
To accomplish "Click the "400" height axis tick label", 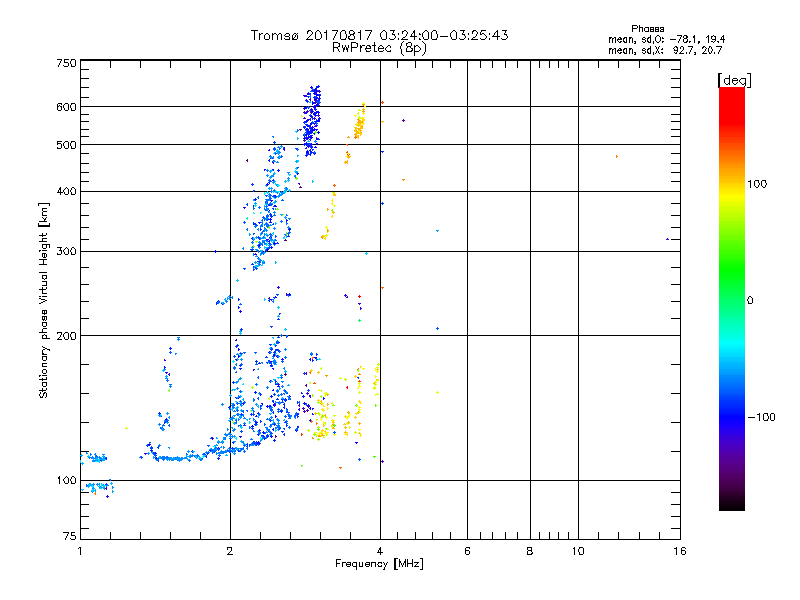I will tap(66, 192).
